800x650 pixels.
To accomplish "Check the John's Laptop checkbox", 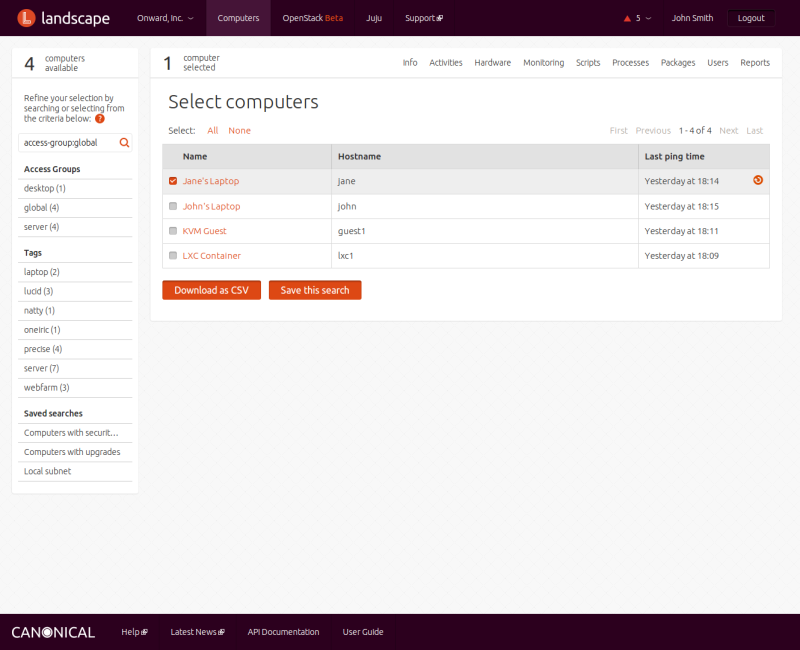I will [173, 206].
